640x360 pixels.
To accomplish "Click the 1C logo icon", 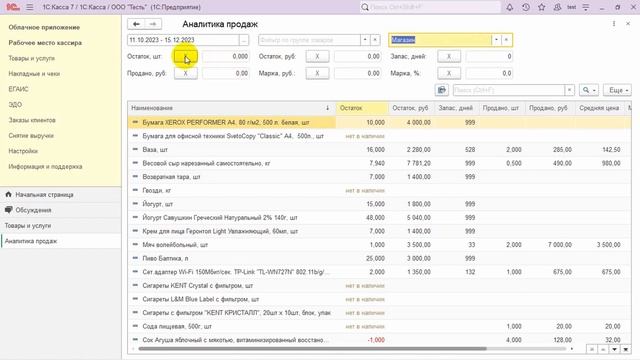I will 13,7.
